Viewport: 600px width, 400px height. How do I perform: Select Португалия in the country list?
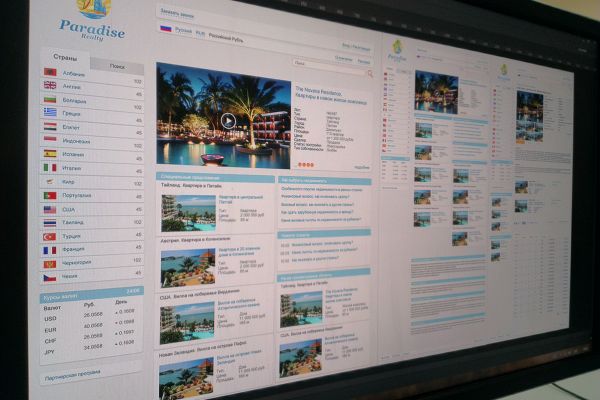tap(77, 195)
